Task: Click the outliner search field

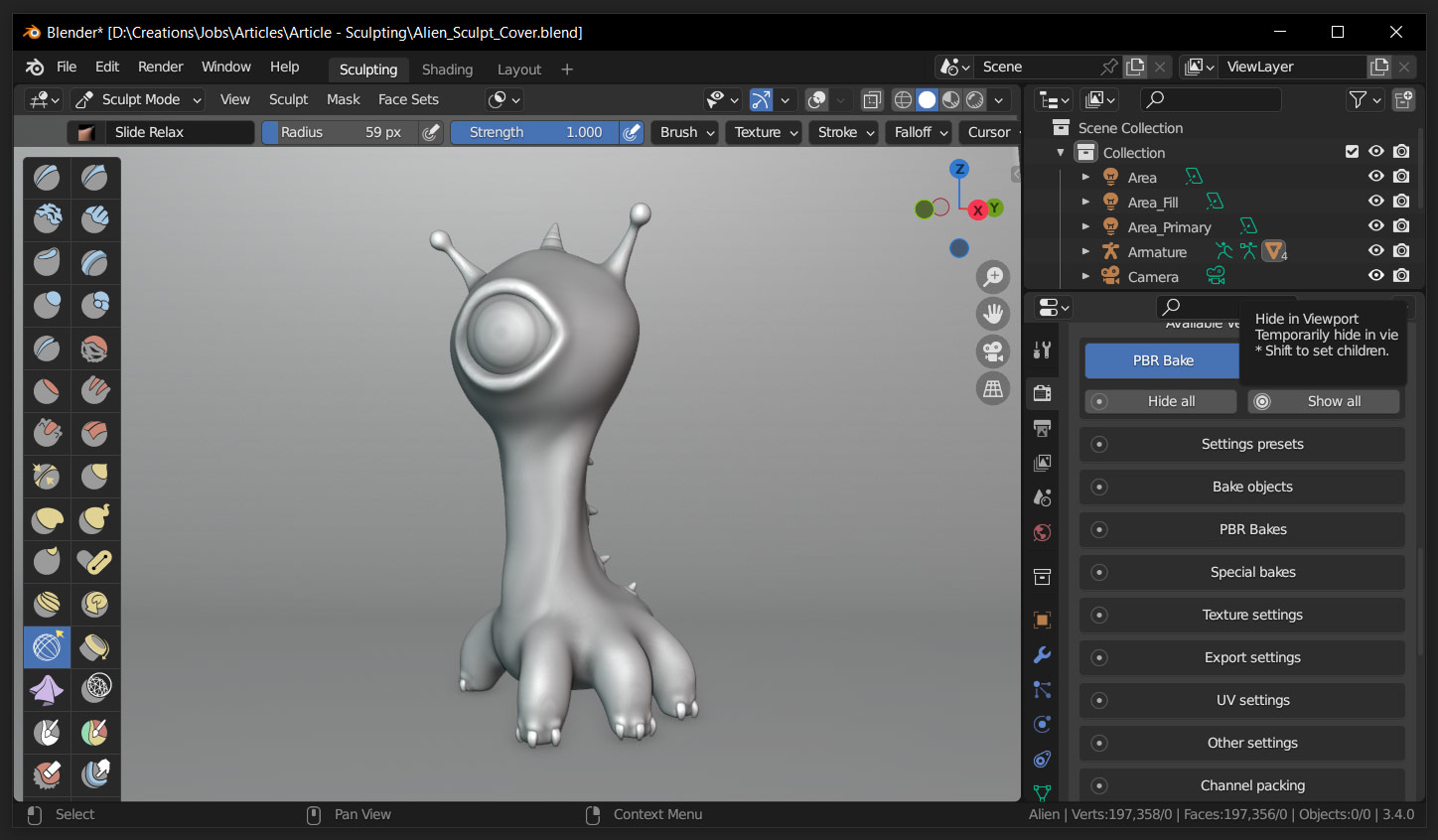Action: tap(1210, 99)
